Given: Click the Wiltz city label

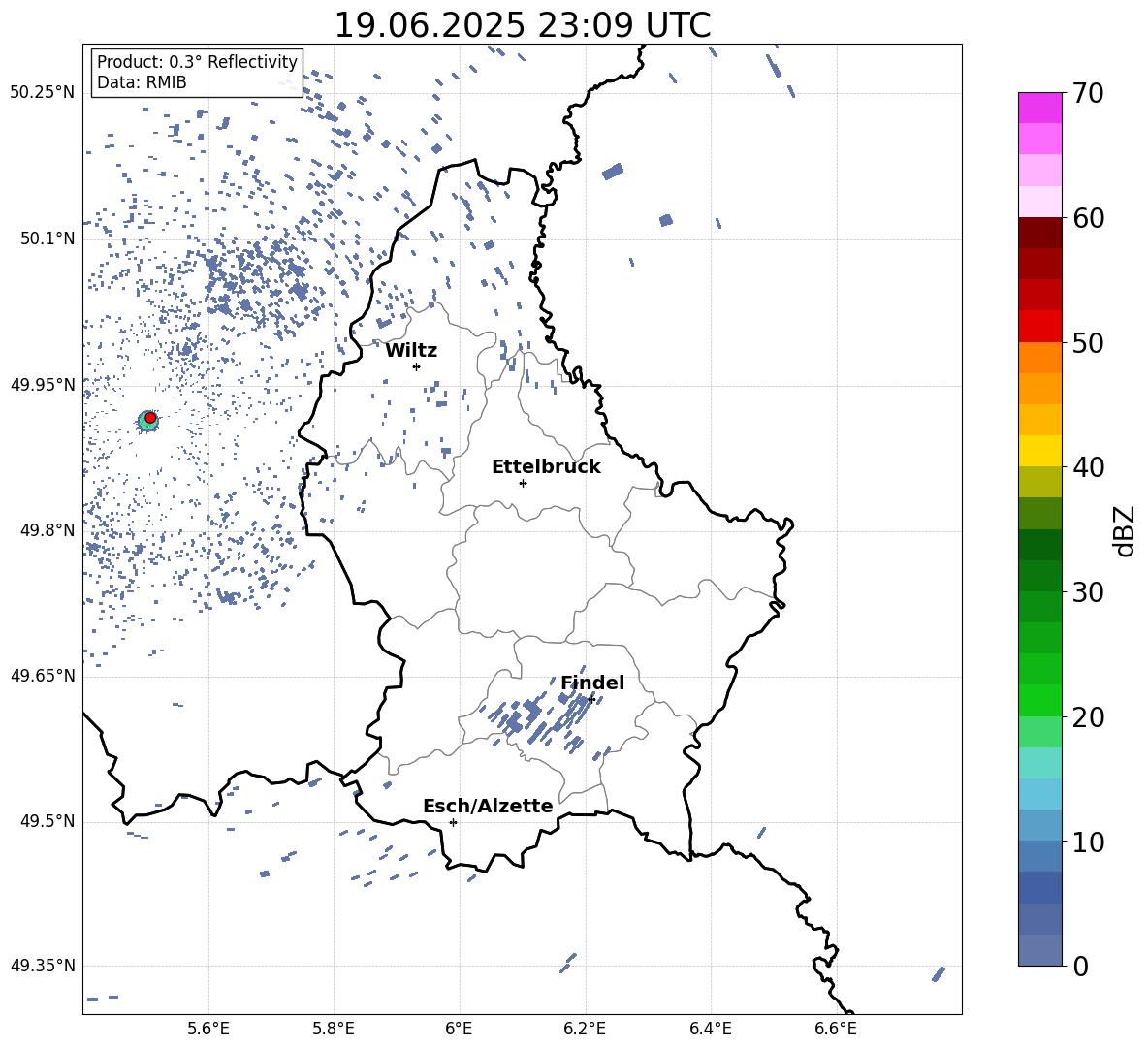Looking at the screenshot, I should coord(411,351).
